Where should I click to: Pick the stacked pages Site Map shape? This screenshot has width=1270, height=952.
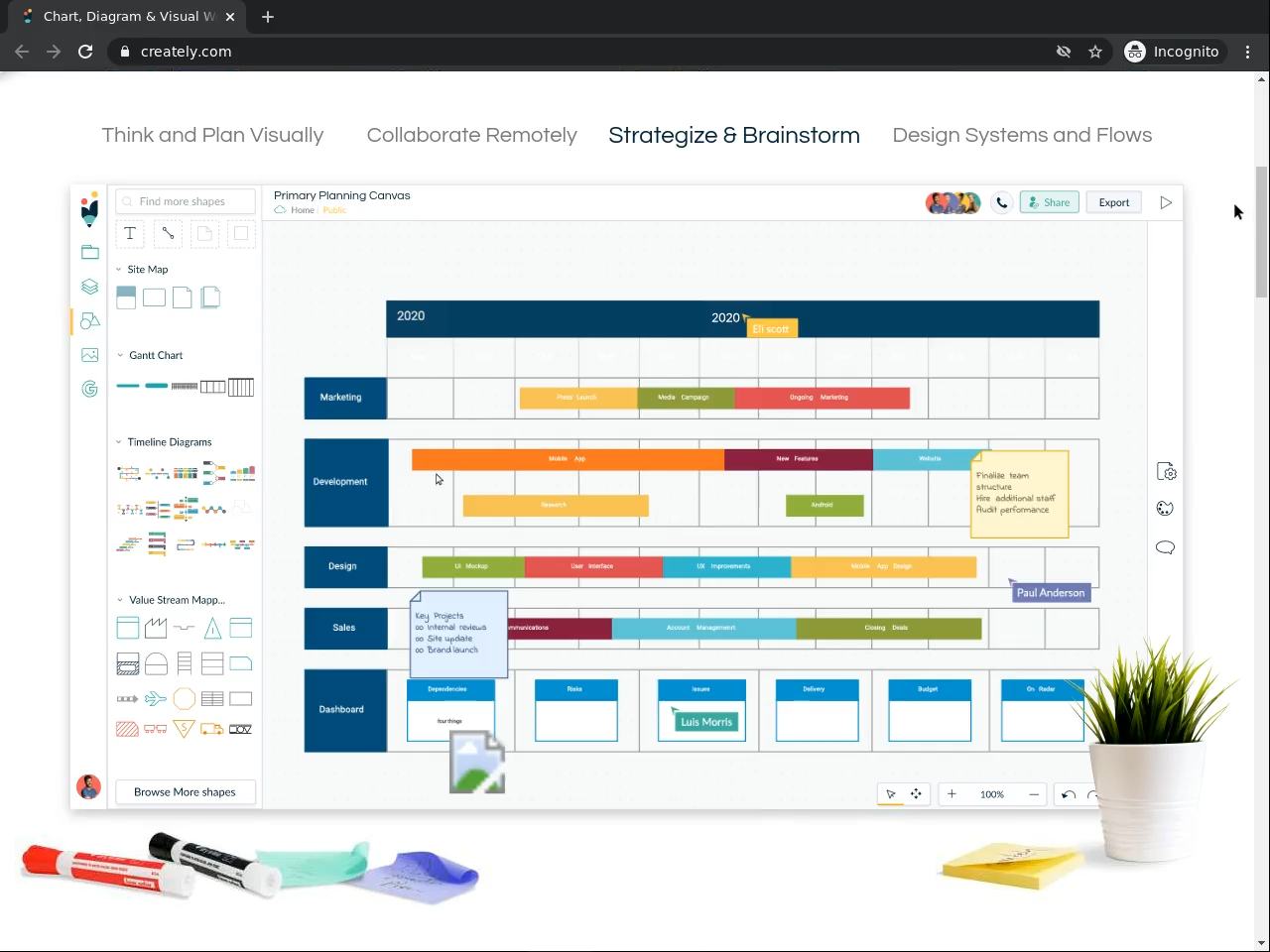(x=210, y=297)
